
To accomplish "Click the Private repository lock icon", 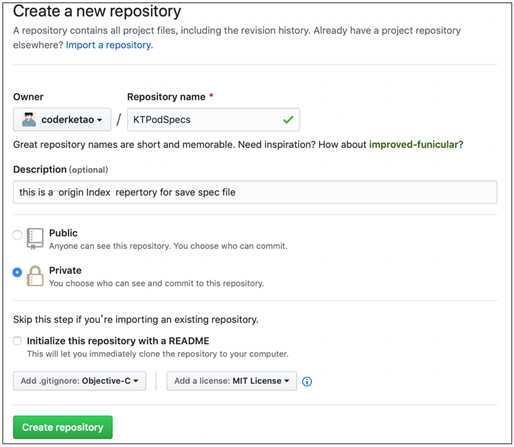I will coord(35,276).
